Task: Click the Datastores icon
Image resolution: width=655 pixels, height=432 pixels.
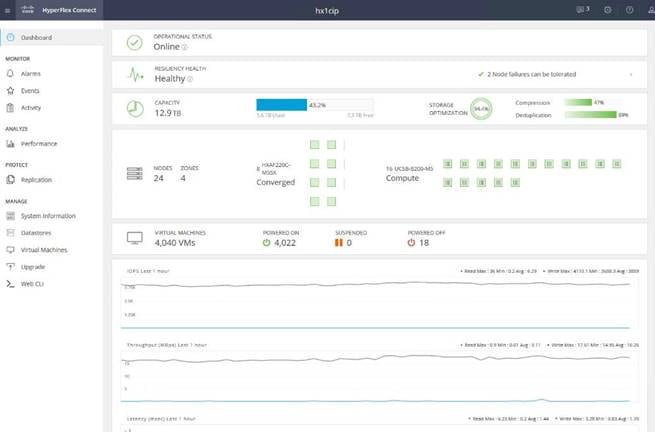Action: click(10, 233)
